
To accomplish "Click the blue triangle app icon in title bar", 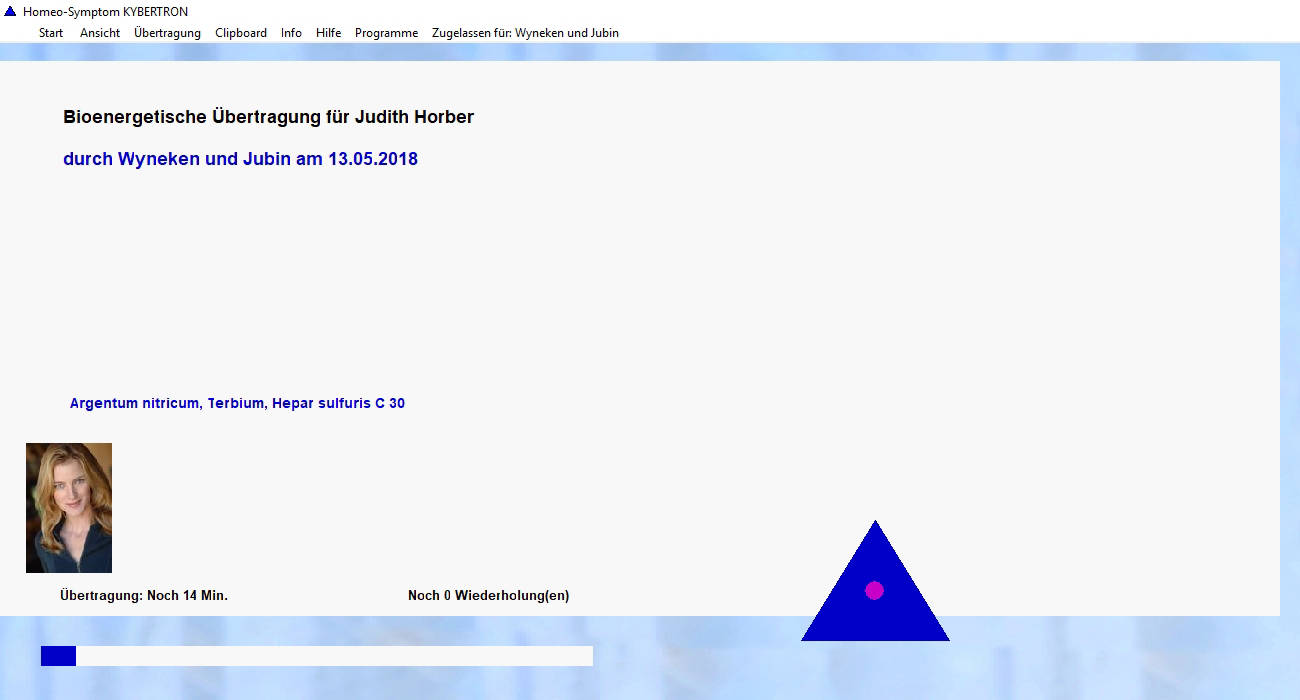I will (10, 12).
